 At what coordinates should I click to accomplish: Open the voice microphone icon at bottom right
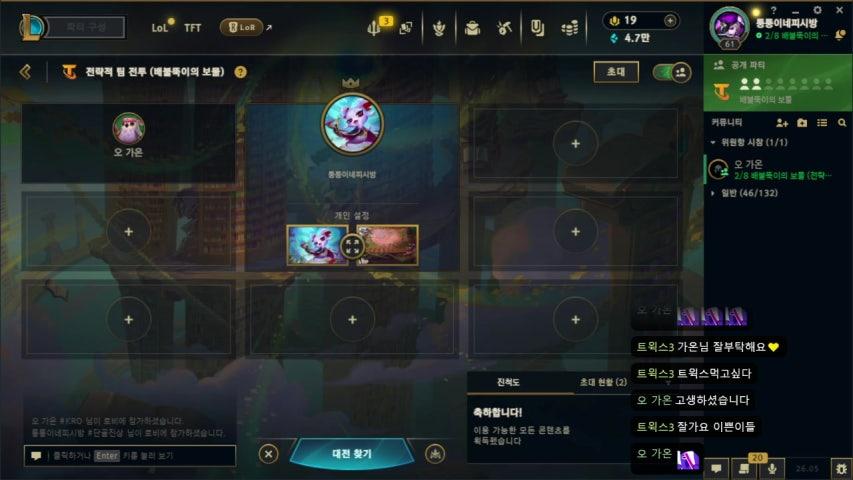(x=772, y=469)
